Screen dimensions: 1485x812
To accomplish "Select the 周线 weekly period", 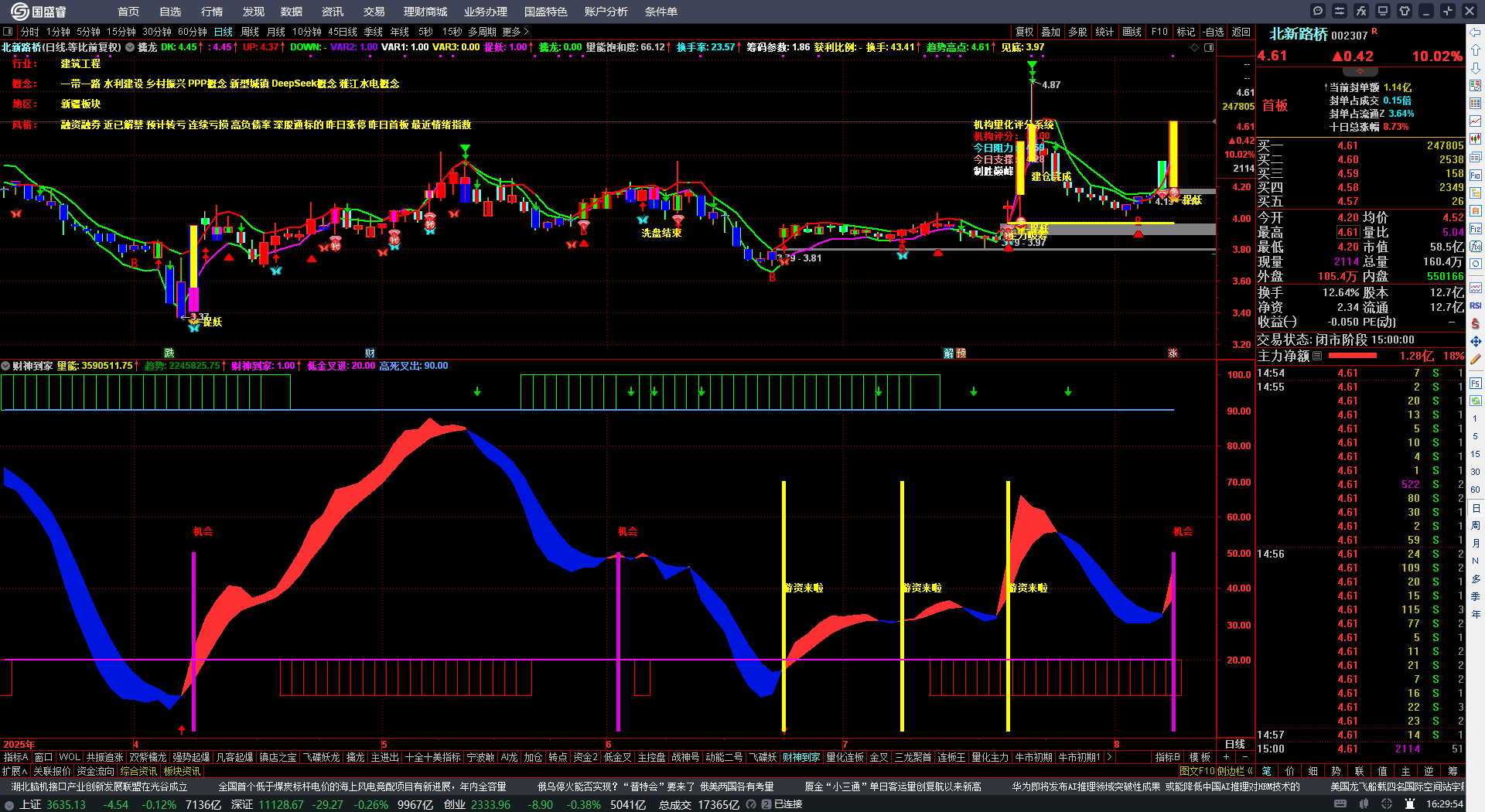I will click(x=250, y=32).
